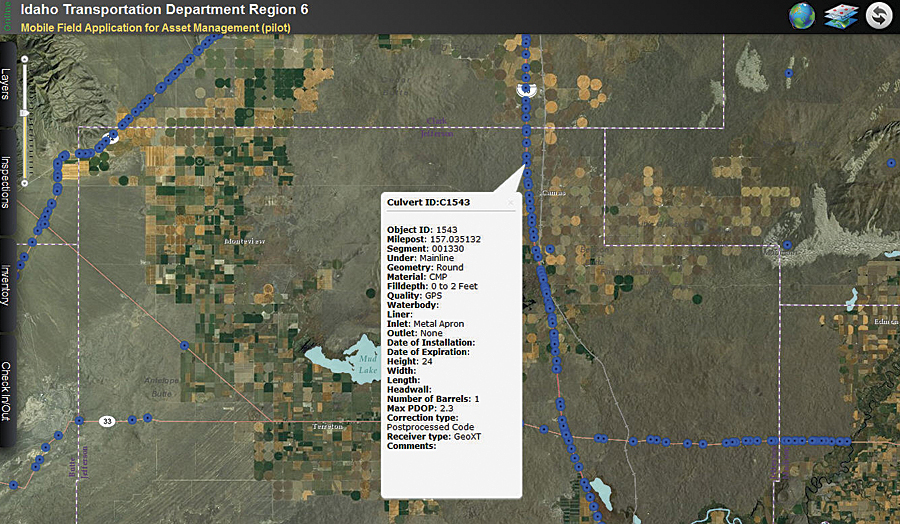Click the Culvert ID:C1543 popup title

click(428, 202)
